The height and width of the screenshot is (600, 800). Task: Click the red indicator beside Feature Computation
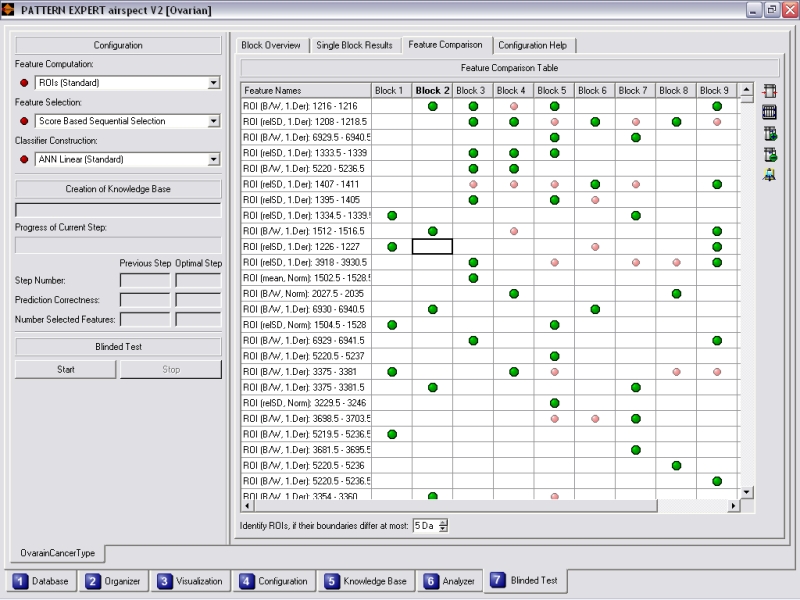click(x=24, y=83)
